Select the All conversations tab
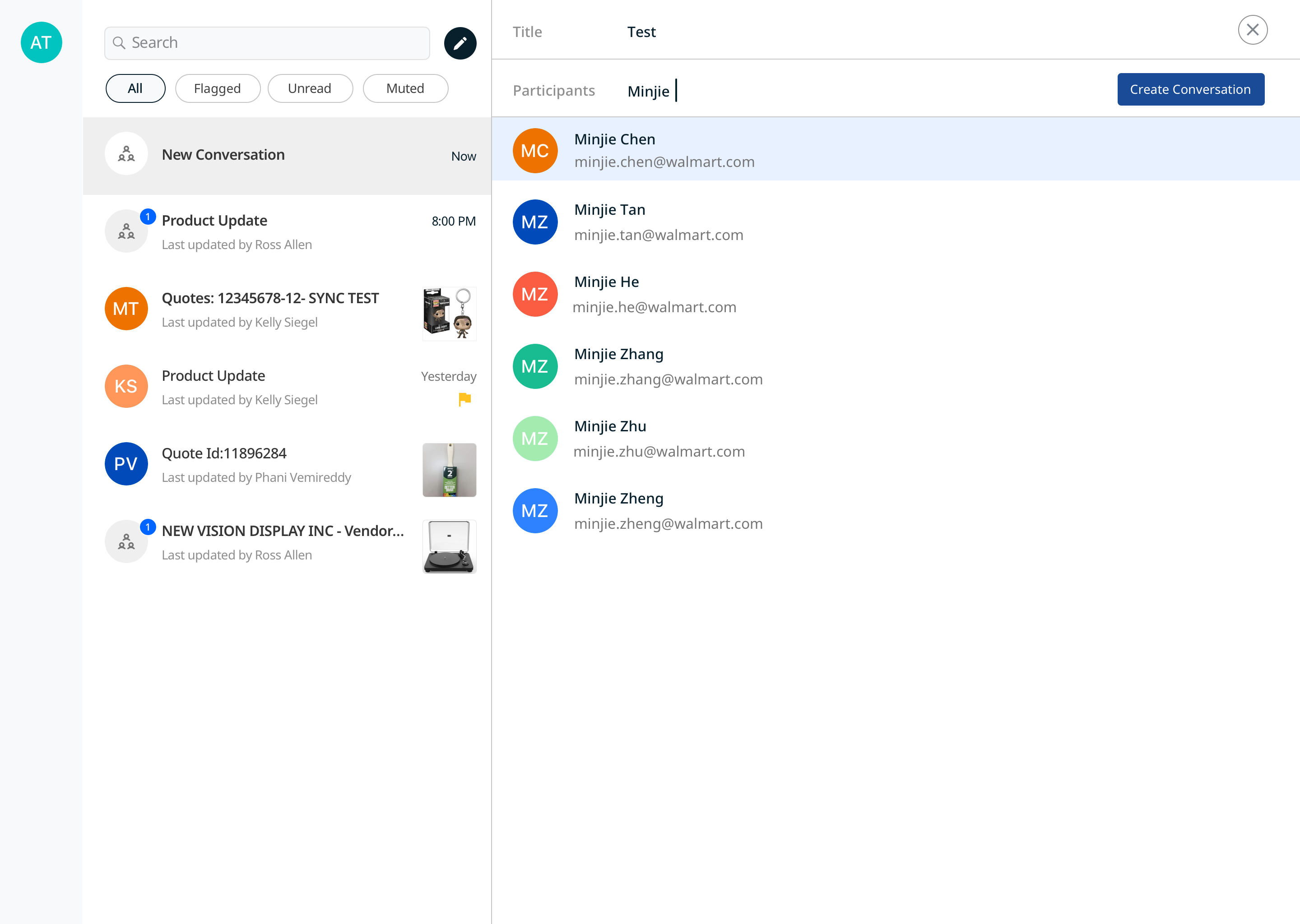This screenshot has height=924, width=1300. point(135,88)
